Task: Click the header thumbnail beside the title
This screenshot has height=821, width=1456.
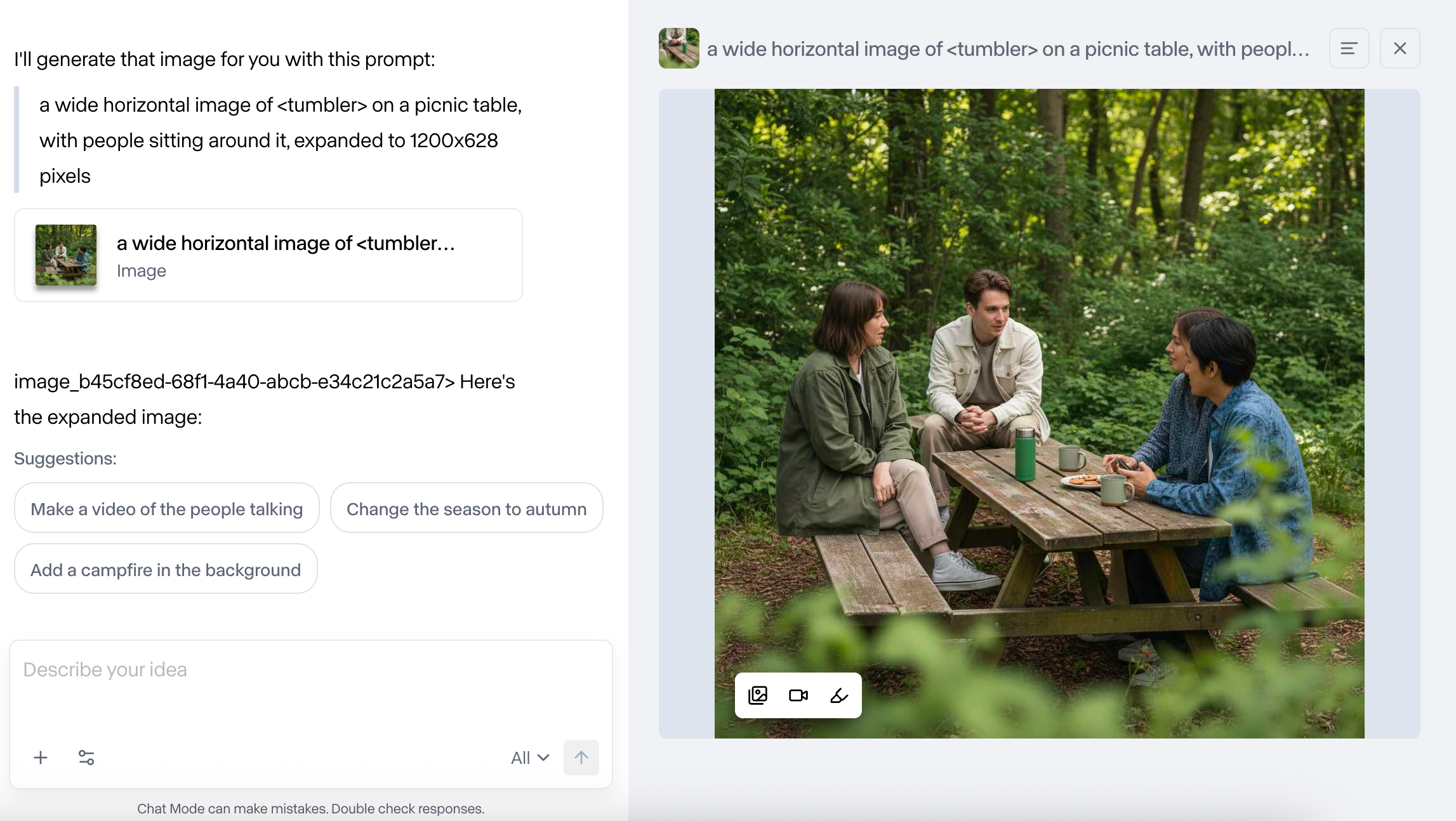Action: click(678, 48)
